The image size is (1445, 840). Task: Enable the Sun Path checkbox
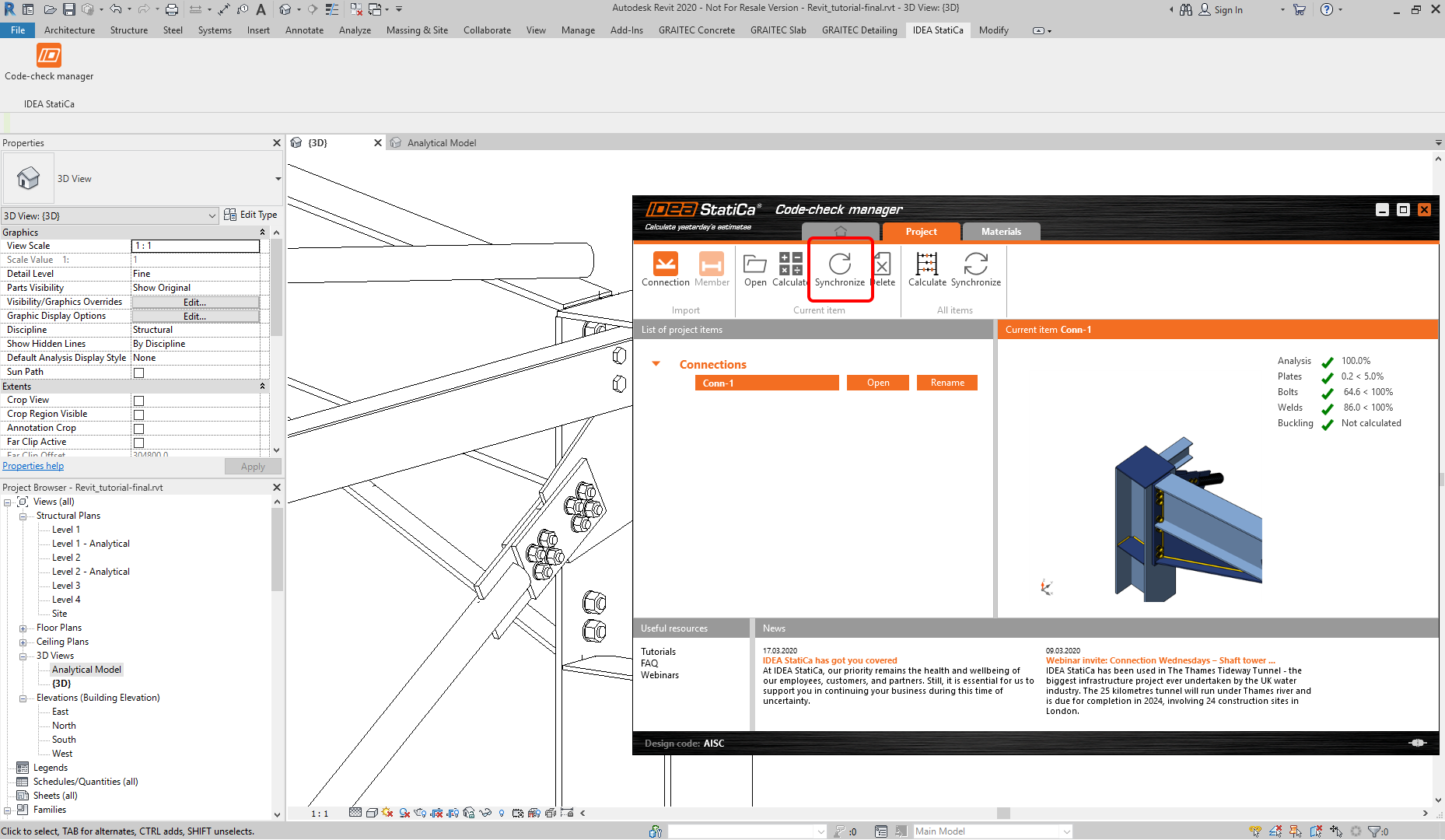pyautogui.click(x=138, y=373)
